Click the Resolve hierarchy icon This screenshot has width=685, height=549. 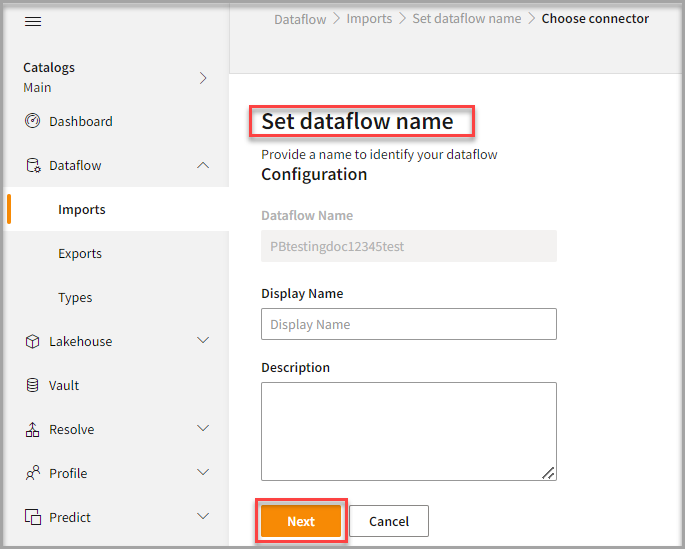click(33, 430)
